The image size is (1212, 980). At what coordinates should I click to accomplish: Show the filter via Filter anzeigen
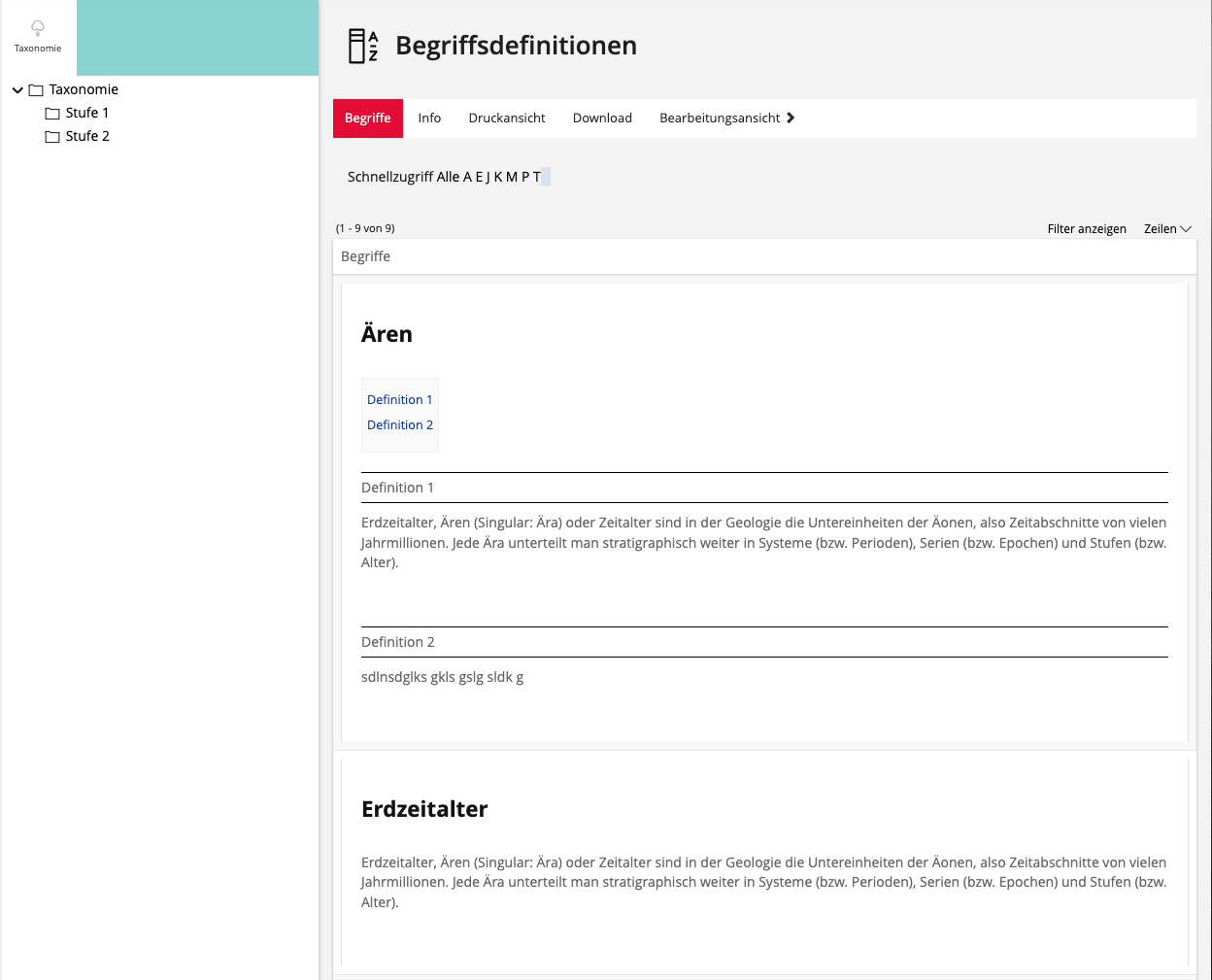(1086, 229)
